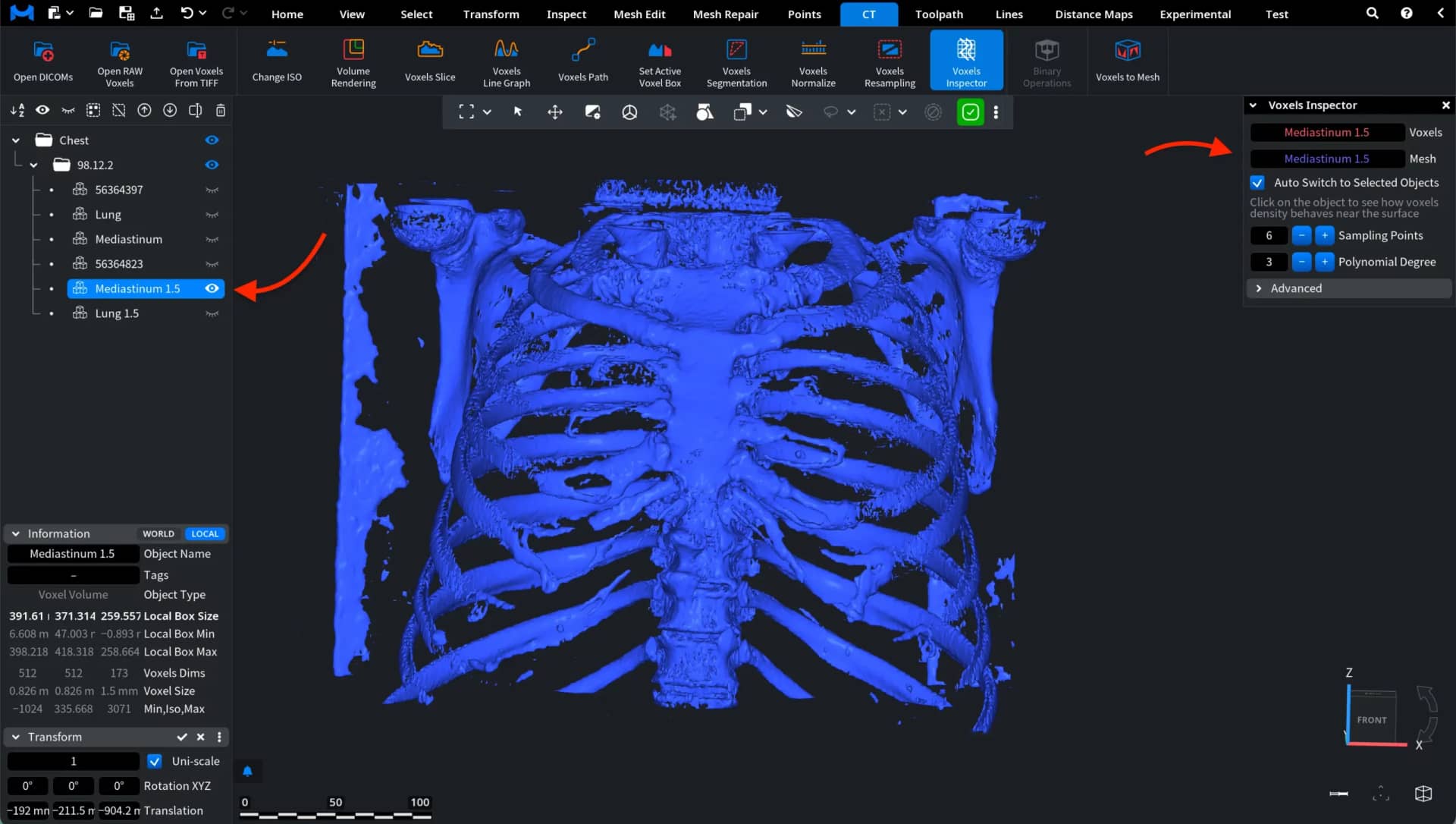Image resolution: width=1456 pixels, height=824 pixels.
Task: Click the Uni-scale value input field
Action: point(74,761)
